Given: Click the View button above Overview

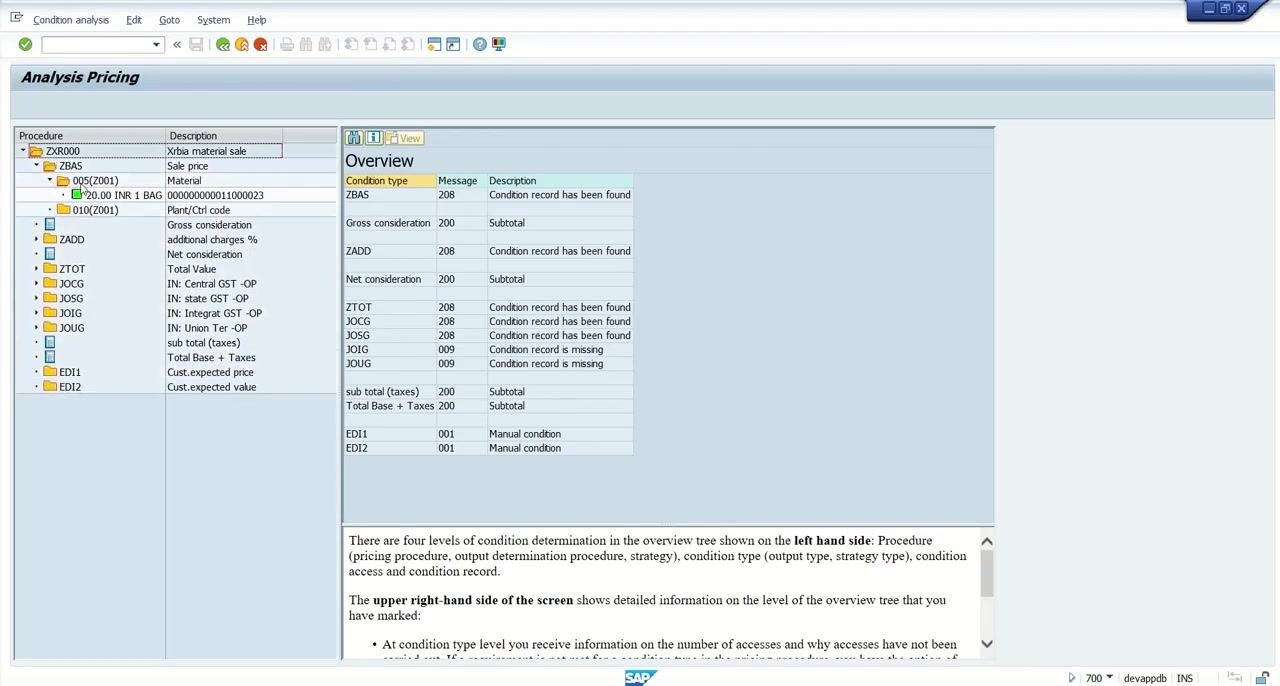Looking at the screenshot, I should (405, 138).
